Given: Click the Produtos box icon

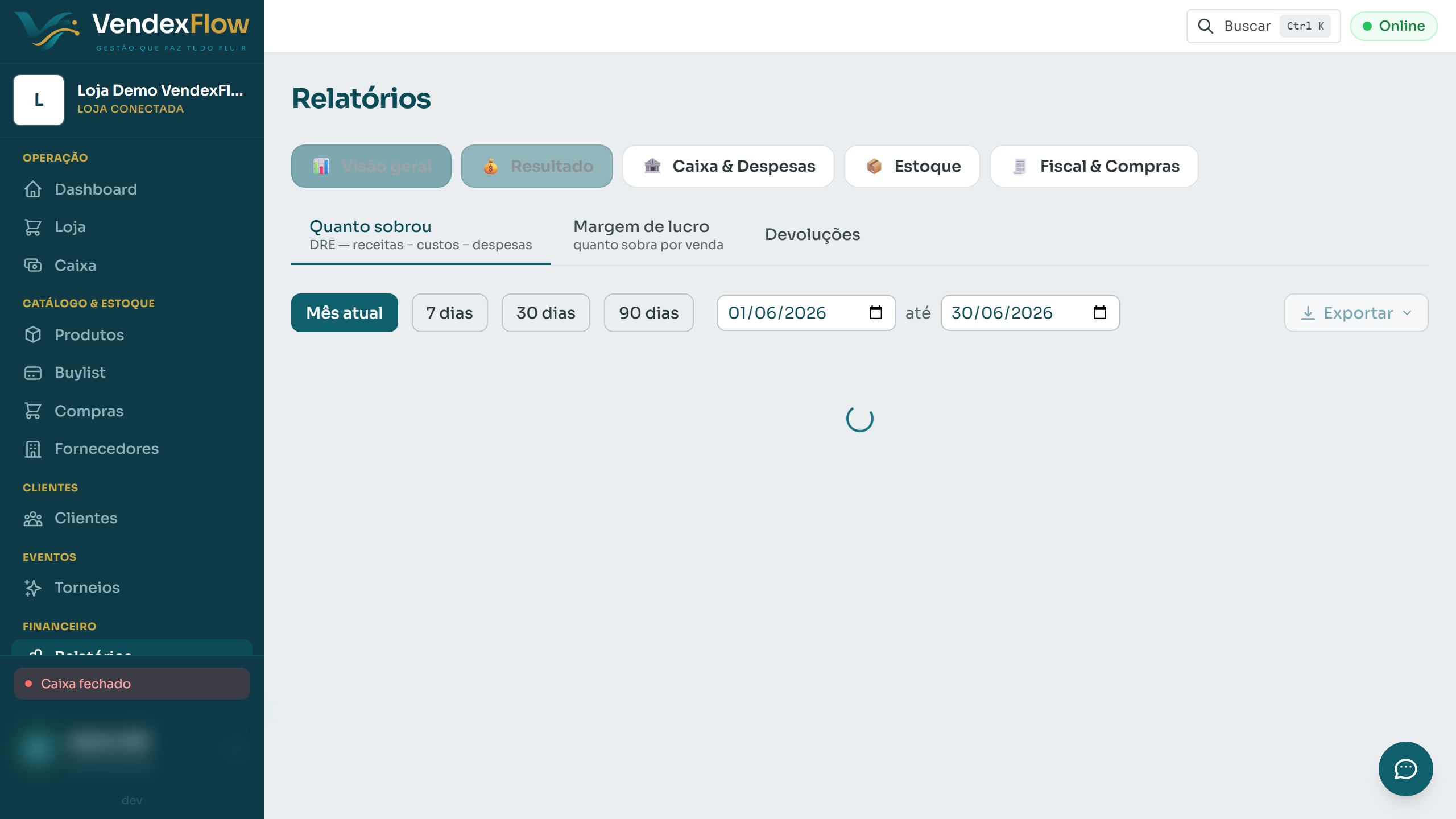Looking at the screenshot, I should (x=33, y=335).
